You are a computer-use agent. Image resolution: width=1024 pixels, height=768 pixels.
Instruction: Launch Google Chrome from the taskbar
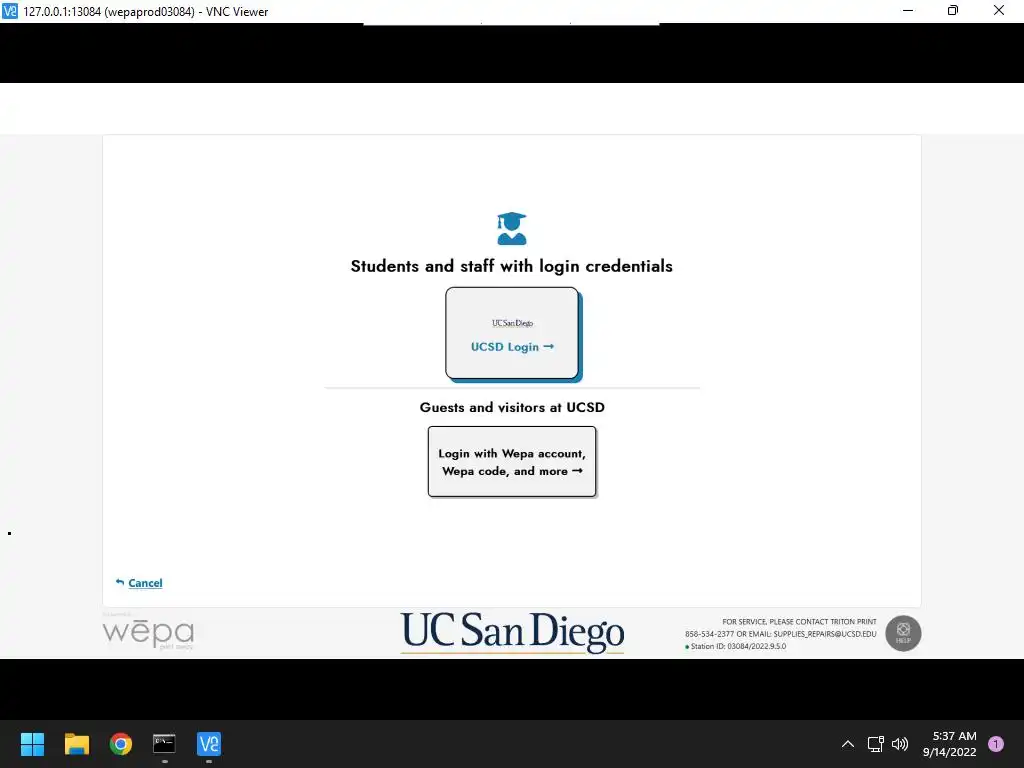coord(121,744)
